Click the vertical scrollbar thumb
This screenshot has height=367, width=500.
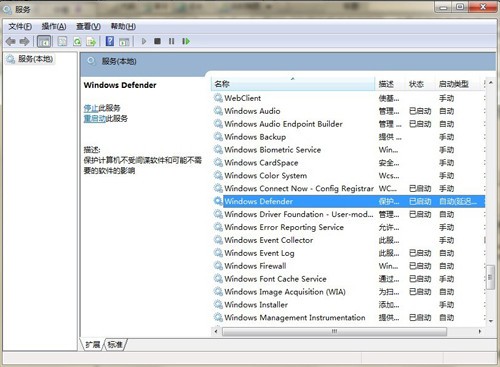tap(490, 277)
